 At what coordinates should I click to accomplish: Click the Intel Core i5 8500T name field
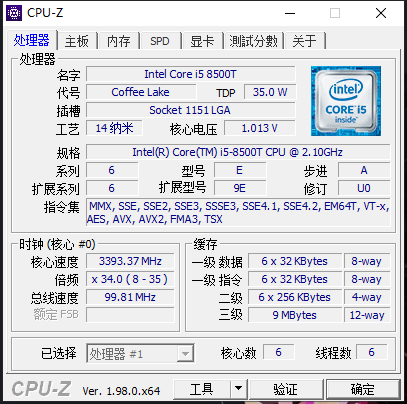[191, 74]
